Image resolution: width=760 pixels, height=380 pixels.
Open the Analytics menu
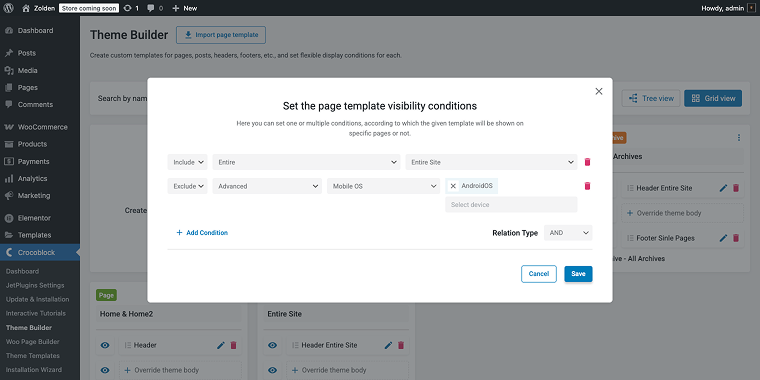point(32,178)
